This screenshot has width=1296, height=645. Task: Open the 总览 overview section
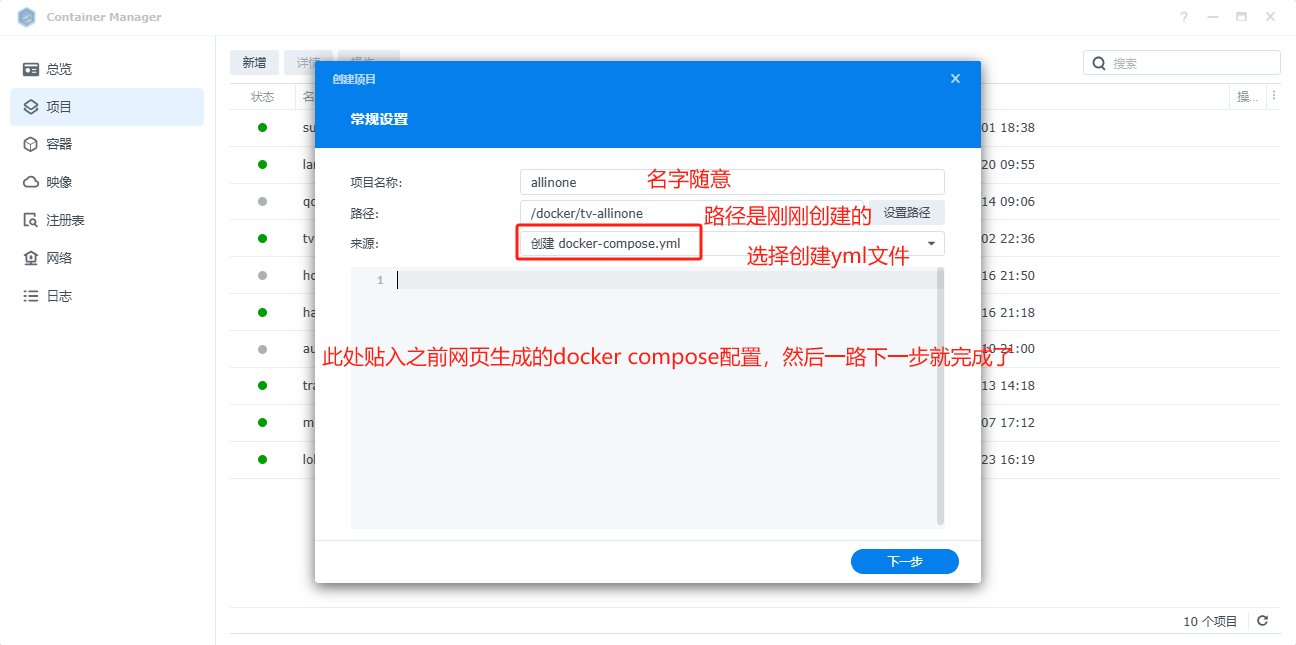[x=58, y=69]
